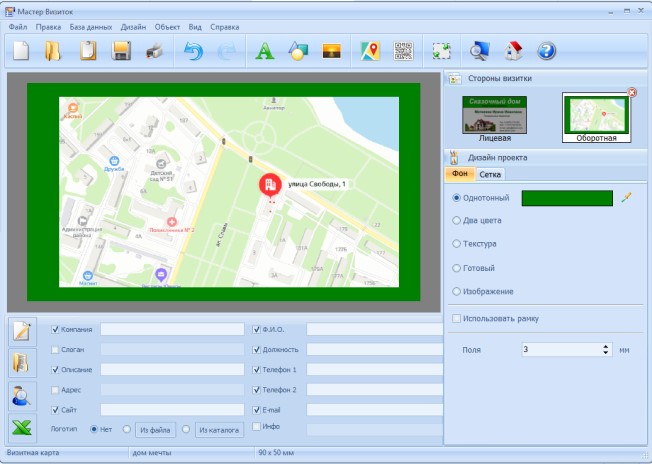Select logo option Нет

[x=94, y=429]
